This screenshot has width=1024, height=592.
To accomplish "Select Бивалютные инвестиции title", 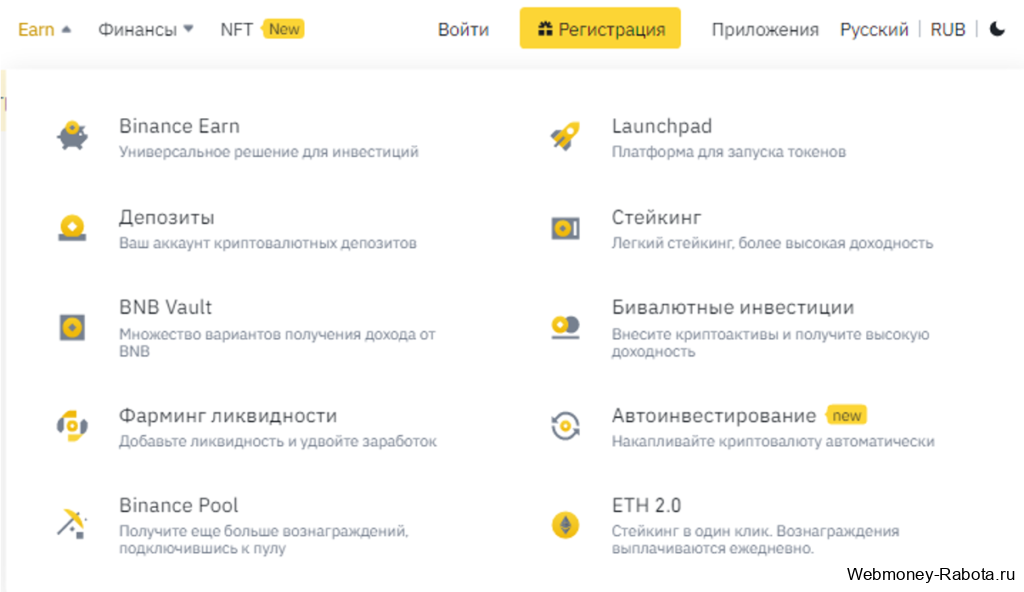I will (x=733, y=307).
